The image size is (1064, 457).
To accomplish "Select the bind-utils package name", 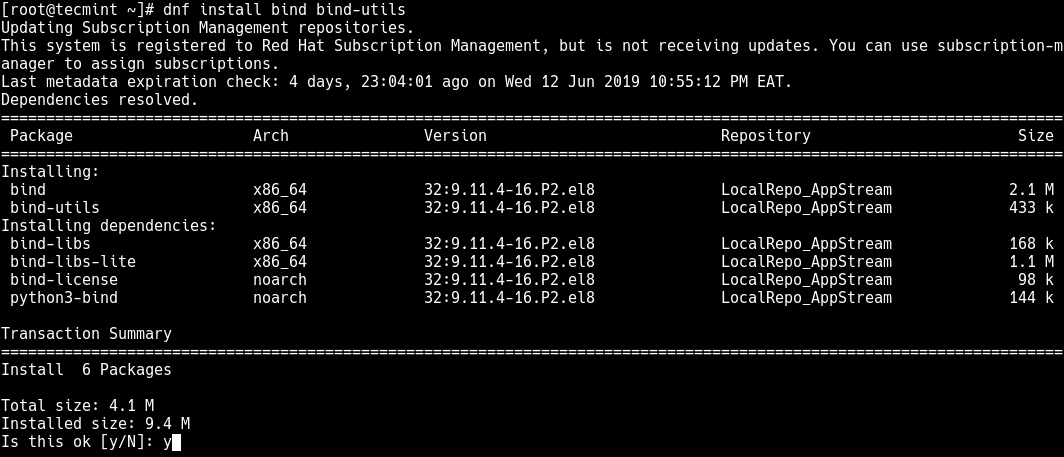I will (55, 208).
